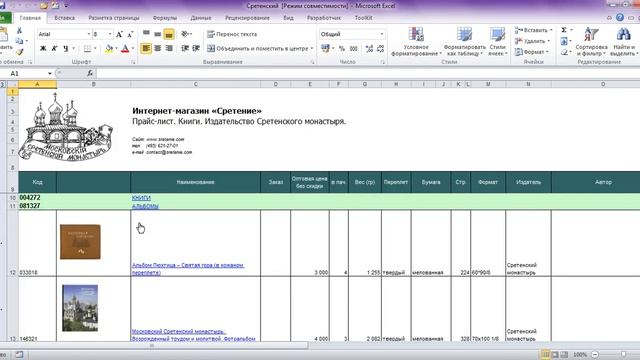The width and height of the screenshot is (640, 360).
Task: Click the Copy icon in clipboard group
Action: (x=19, y=41)
